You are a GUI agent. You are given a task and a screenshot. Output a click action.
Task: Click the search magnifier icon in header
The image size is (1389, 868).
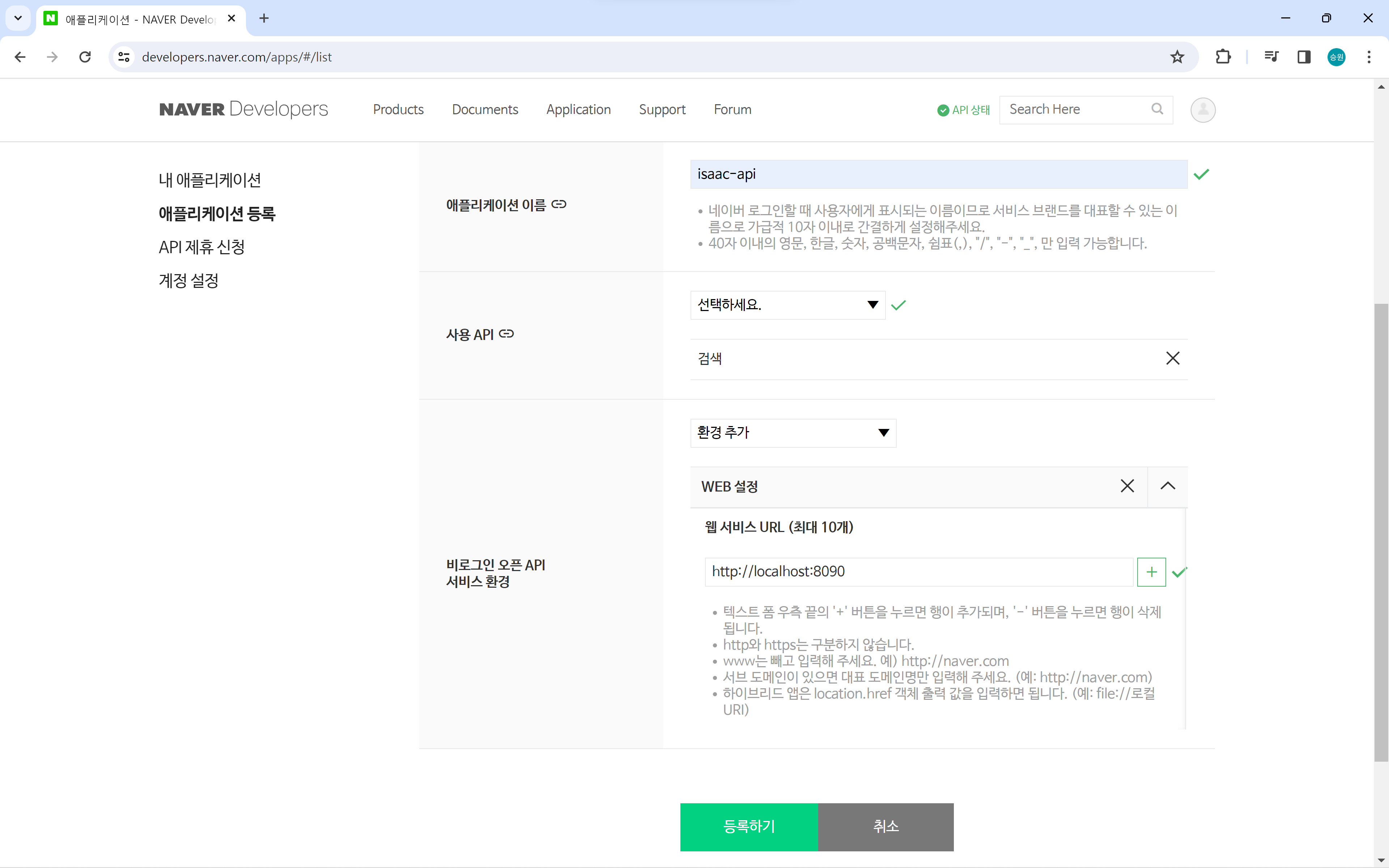pyautogui.click(x=1157, y=109)
